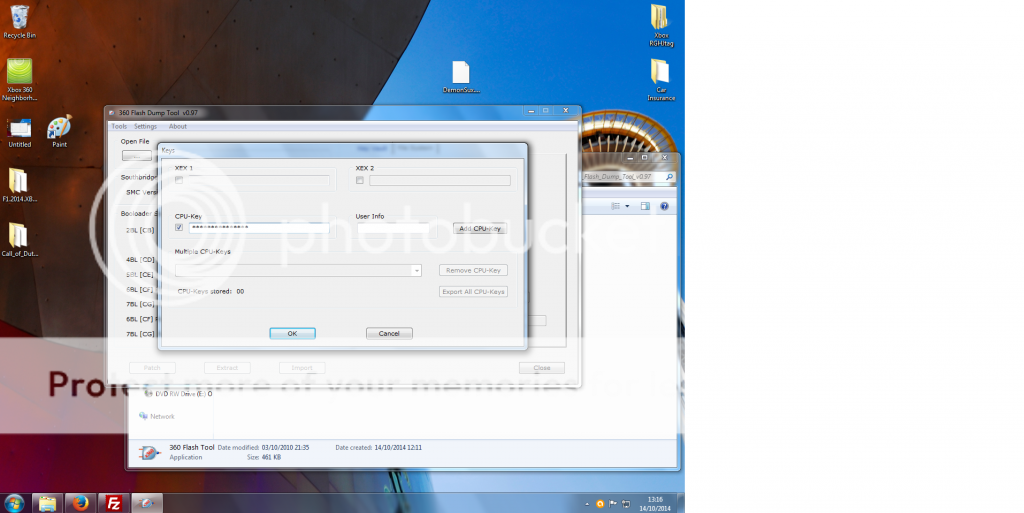Screen dimensions: 1024x513
Task: Open the Windows Start menu
Action: point(14,503)
